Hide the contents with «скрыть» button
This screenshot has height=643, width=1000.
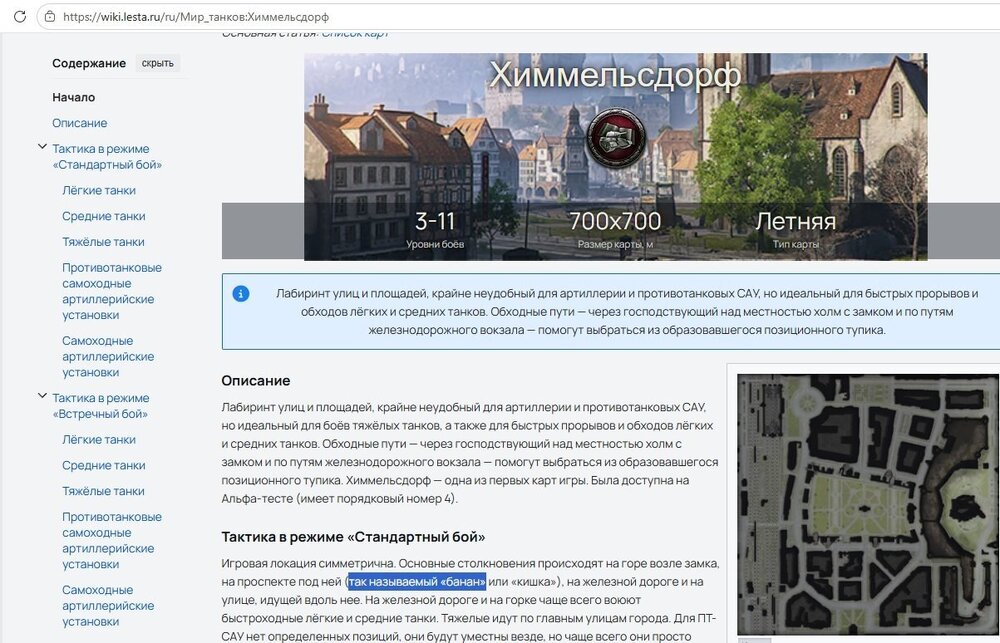[158, 63]
